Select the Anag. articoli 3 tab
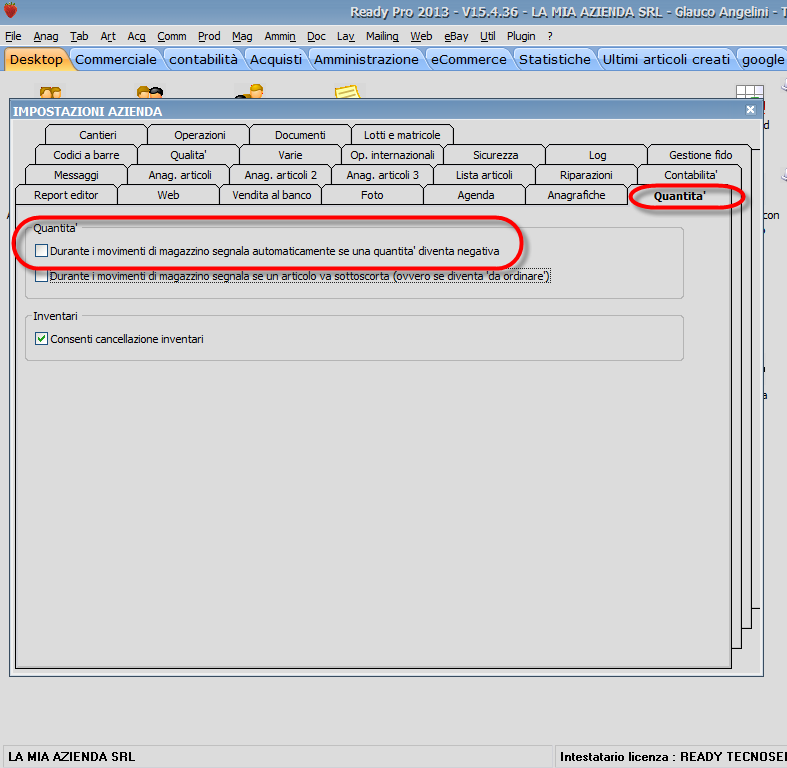Viewport: 787px width, 768px height. pyautogui.click(x=382, y=175)
